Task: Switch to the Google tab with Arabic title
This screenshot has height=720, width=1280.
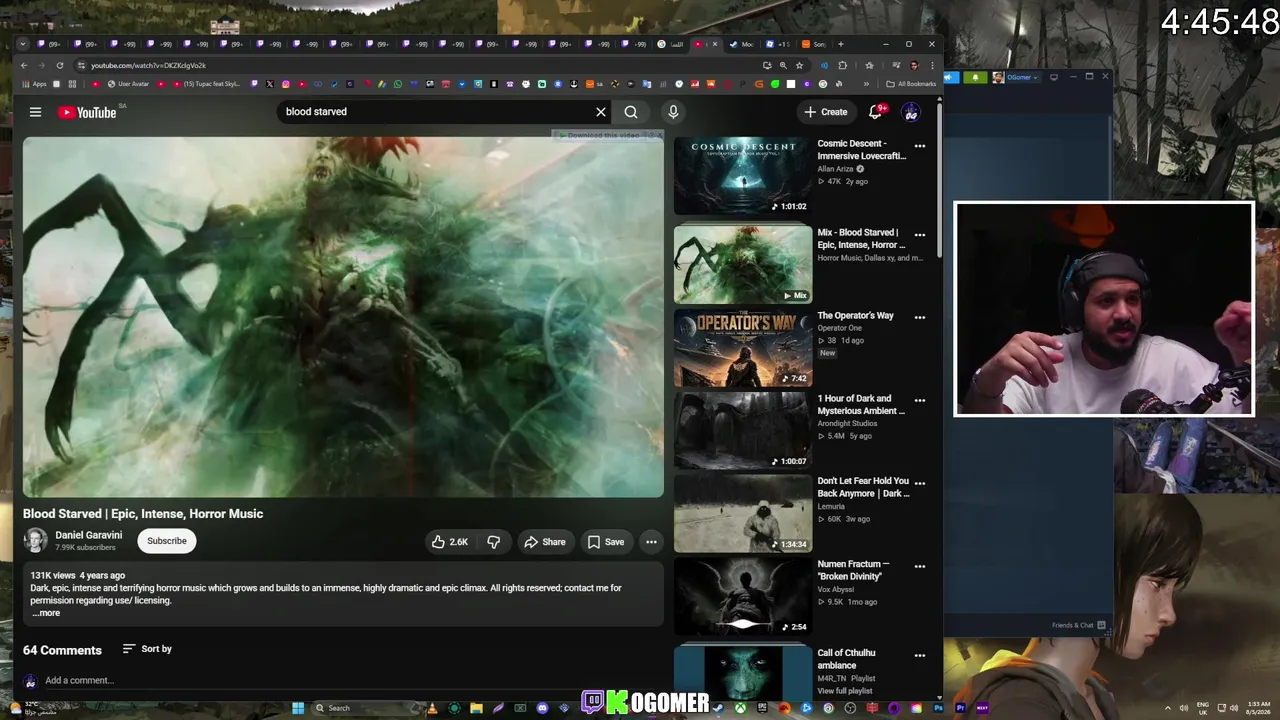Action: pyautogui.click(x=671, y=44)
